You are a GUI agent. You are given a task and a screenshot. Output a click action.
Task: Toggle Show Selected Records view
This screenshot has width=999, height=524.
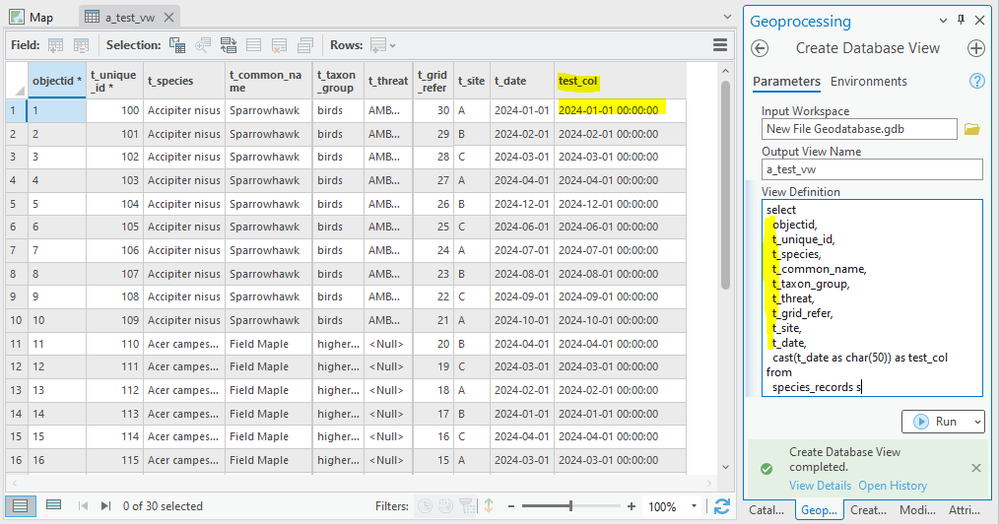53,506
